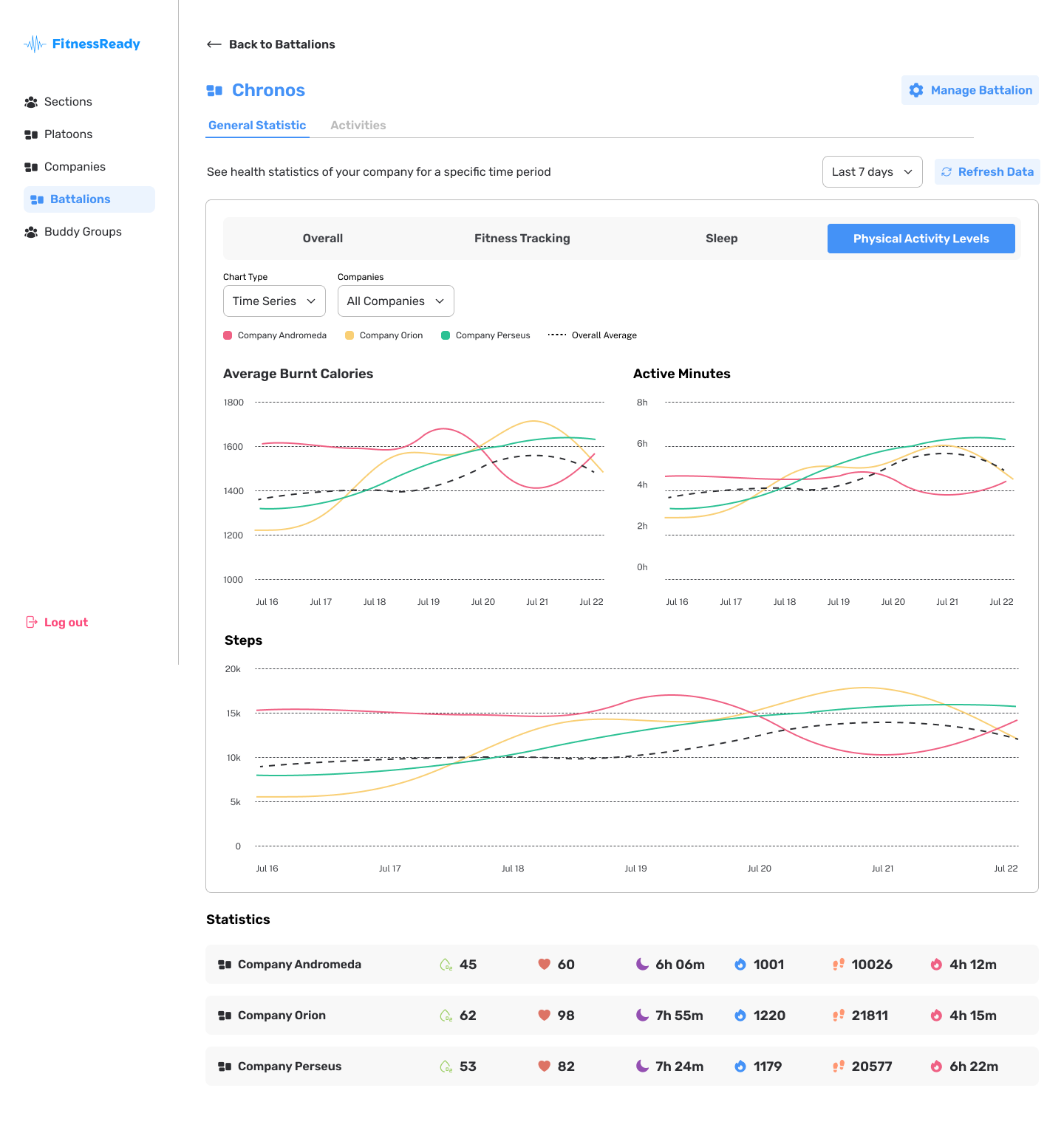Select the Fitness Tracking tab

(x=522, y=239)
